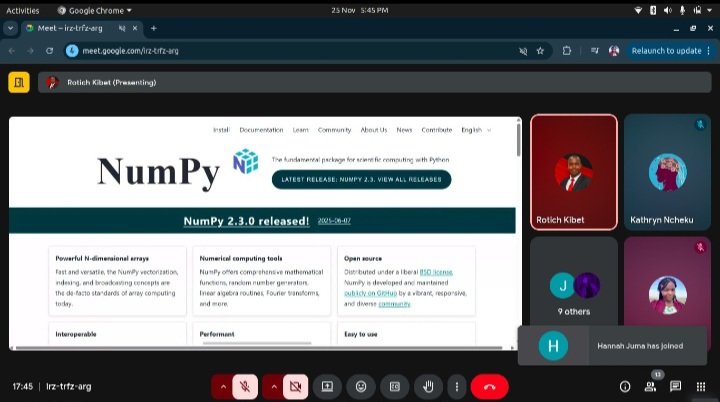
Task: Click News in NumPy navigation
Action: point(405,130)
